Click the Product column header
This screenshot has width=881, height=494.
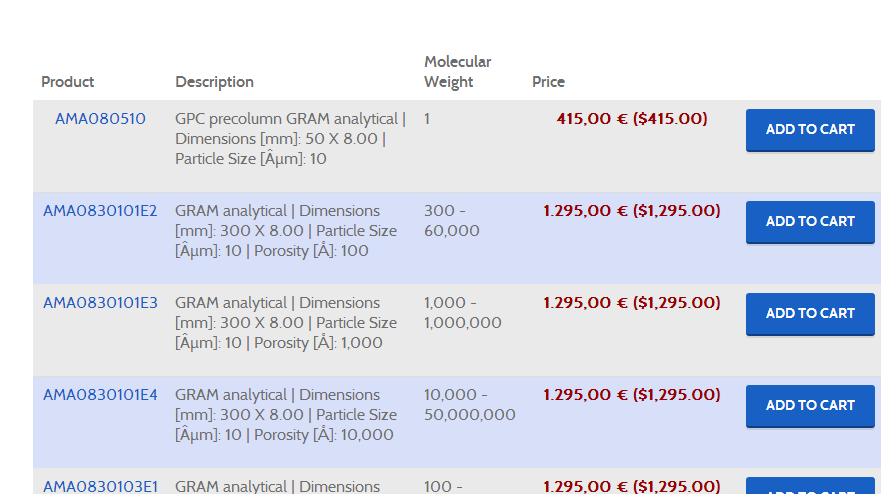pyautogui.click(x=68, y=82)
